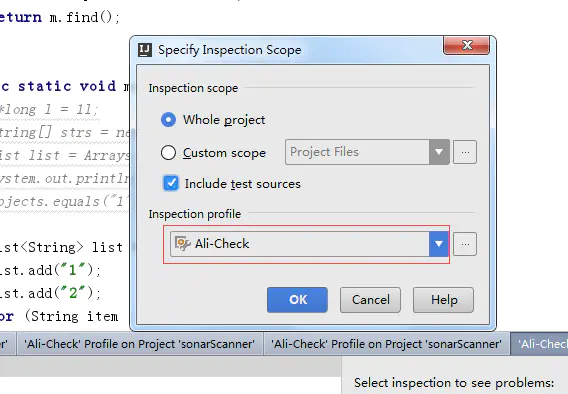Select the Custom scope radio button

point(168,153)
